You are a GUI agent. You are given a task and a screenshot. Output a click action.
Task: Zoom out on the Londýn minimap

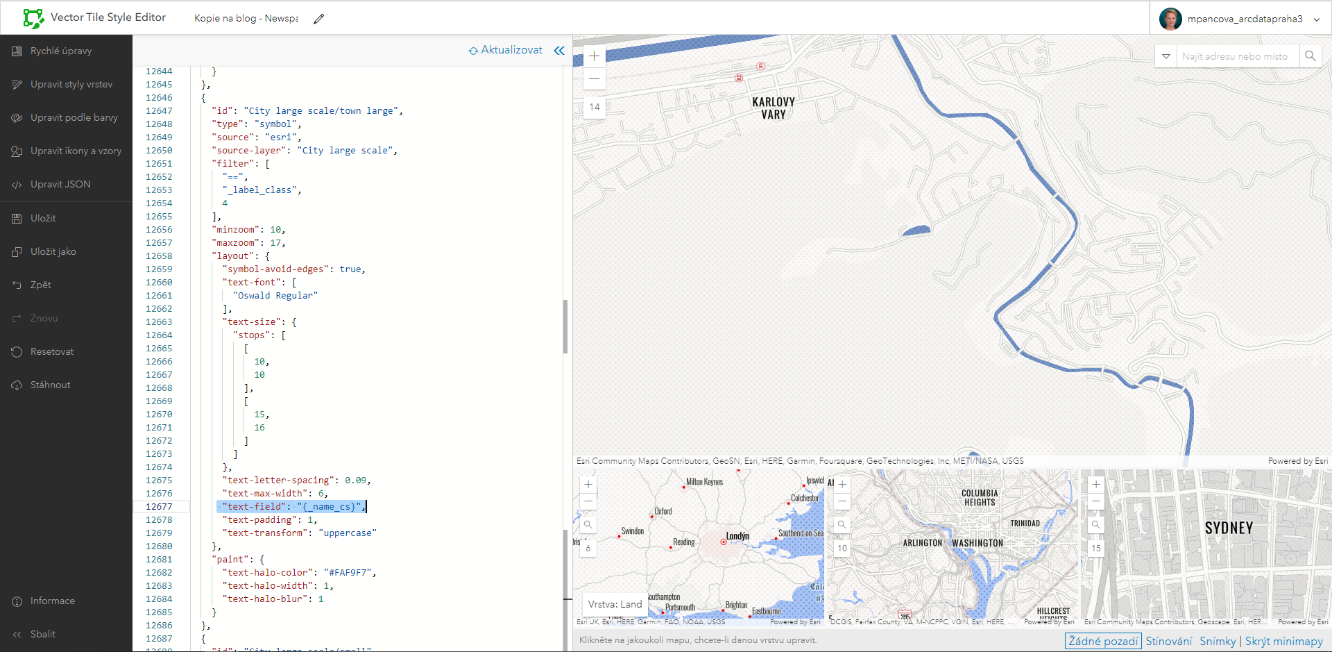click(588, 500)
